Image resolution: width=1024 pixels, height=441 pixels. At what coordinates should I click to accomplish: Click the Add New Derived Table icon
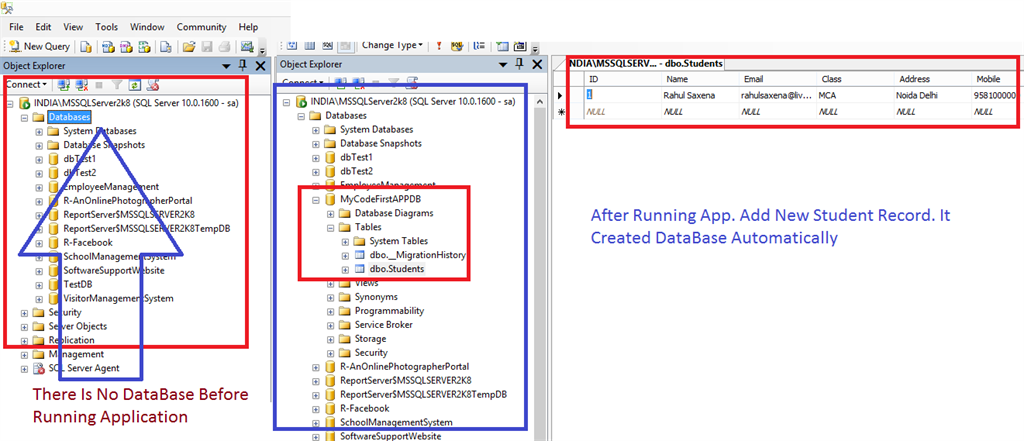pos(520,45)
